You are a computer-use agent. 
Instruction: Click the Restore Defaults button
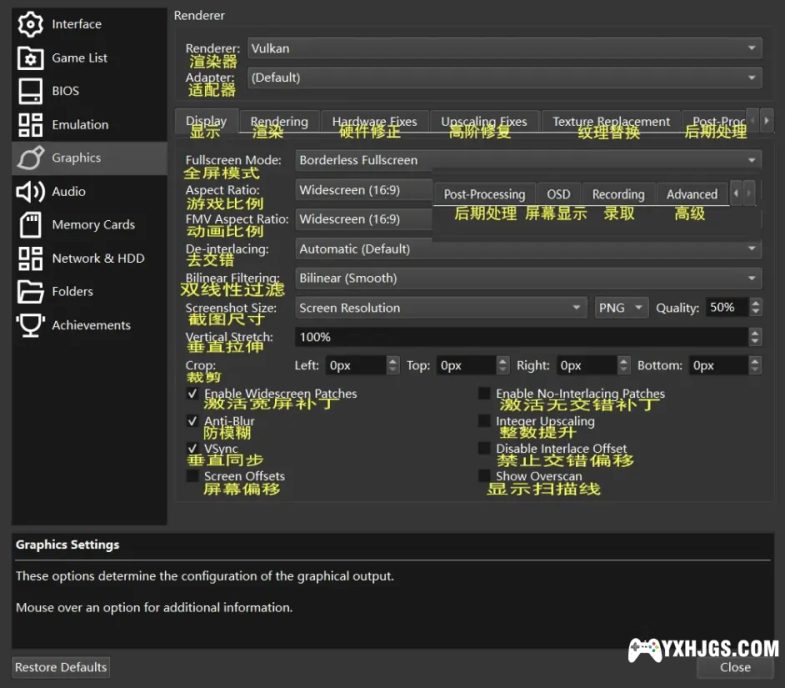point(61,667)
